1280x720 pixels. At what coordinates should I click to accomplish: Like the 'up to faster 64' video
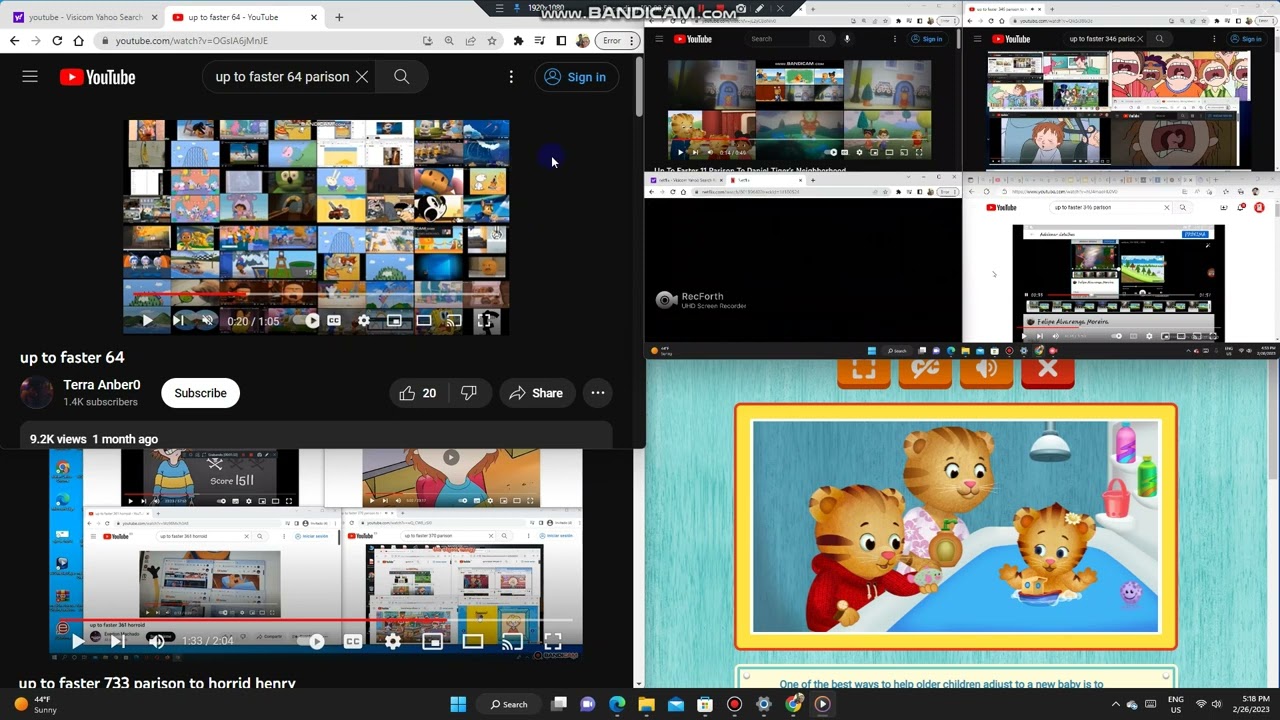tap(418, 393)
